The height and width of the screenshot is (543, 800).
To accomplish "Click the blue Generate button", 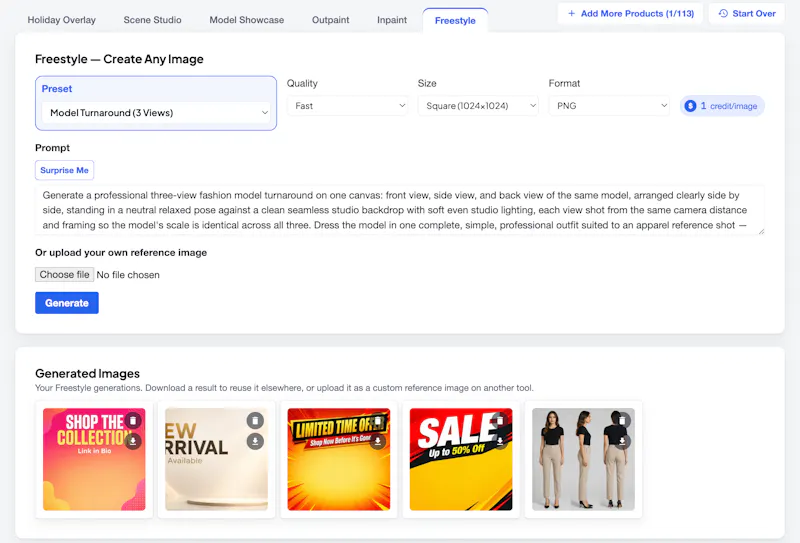I will tap(67, 303).
